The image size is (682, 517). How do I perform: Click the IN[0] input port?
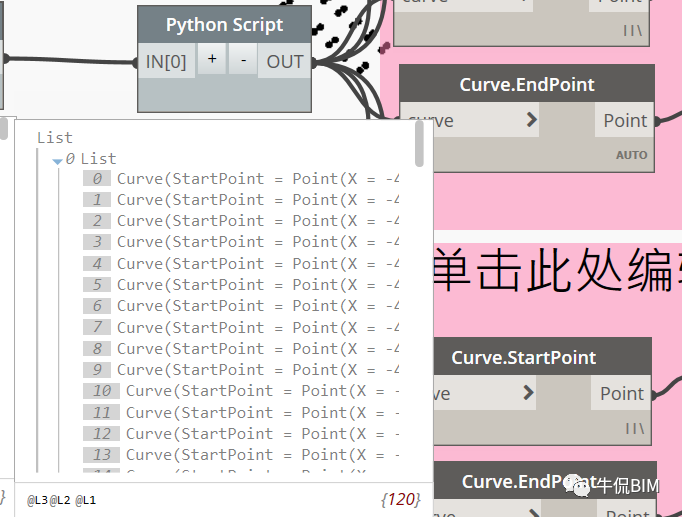[166, 61]
